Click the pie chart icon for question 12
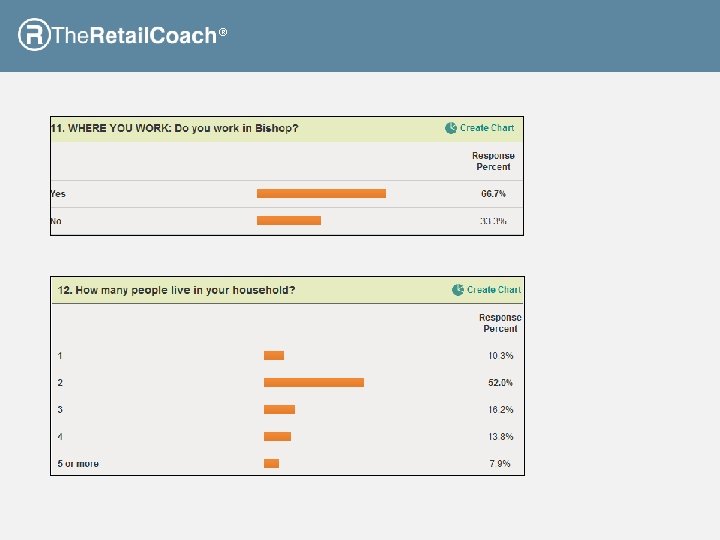This screenshot has width=720, height=540. (458, 290)
